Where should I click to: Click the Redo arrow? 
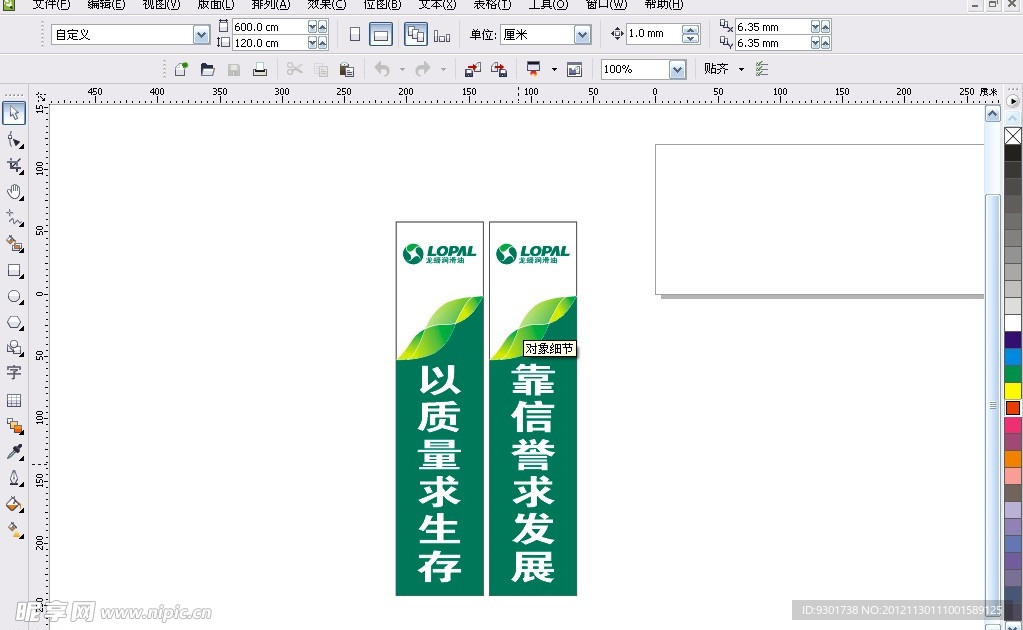[x=423, y=69]
